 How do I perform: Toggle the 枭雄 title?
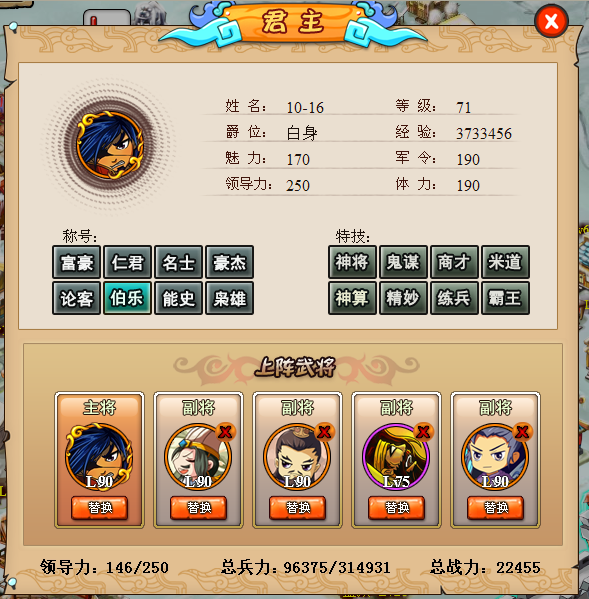point(230,298)
